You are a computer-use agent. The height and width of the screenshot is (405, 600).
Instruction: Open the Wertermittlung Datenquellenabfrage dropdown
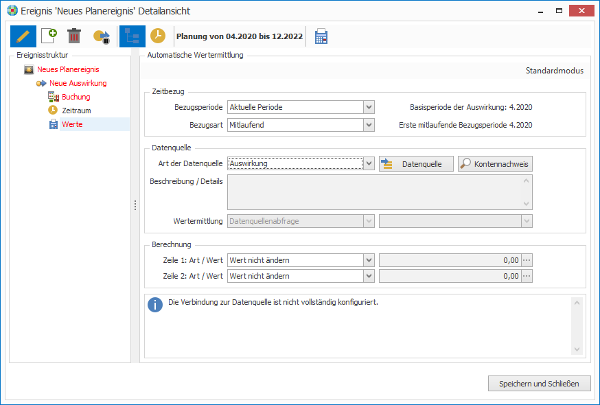tap(368, 221)
